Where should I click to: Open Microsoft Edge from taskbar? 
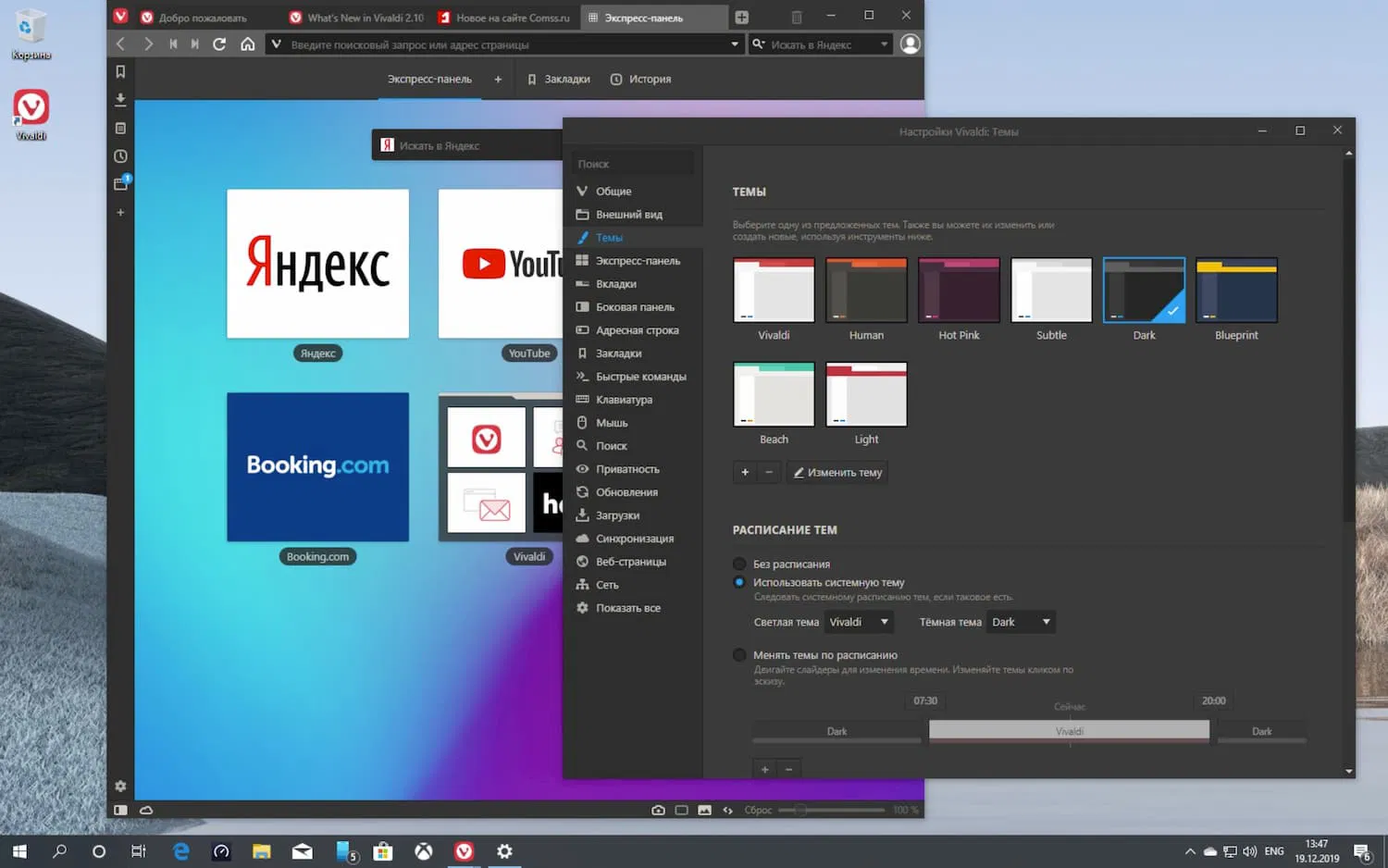[180, 851]
